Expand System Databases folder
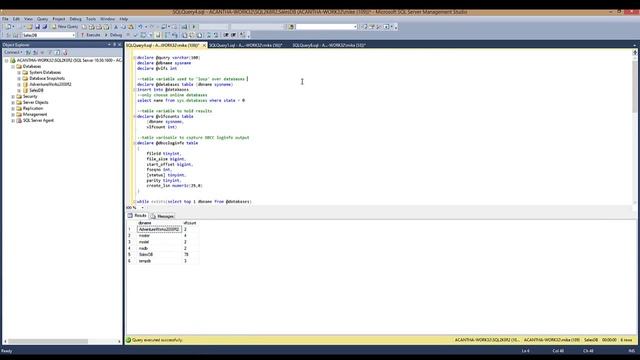 click(x=19, y=72)
